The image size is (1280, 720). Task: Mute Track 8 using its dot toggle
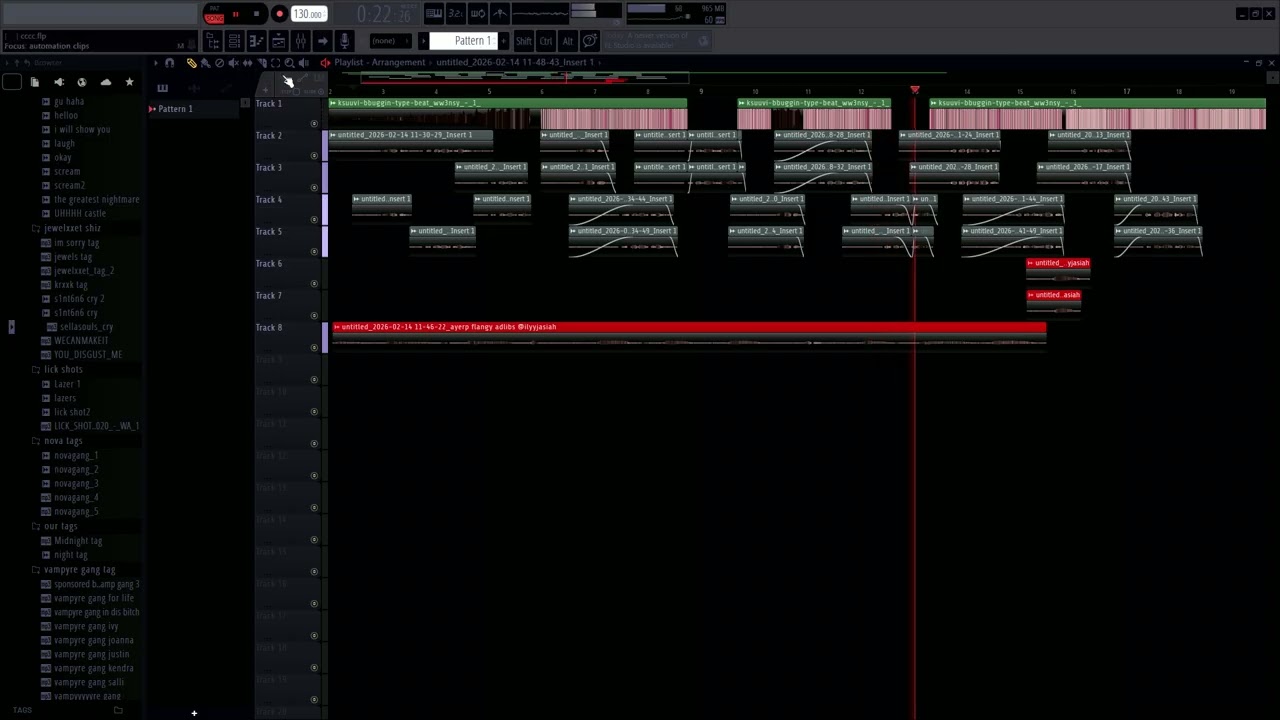[314, 348]
